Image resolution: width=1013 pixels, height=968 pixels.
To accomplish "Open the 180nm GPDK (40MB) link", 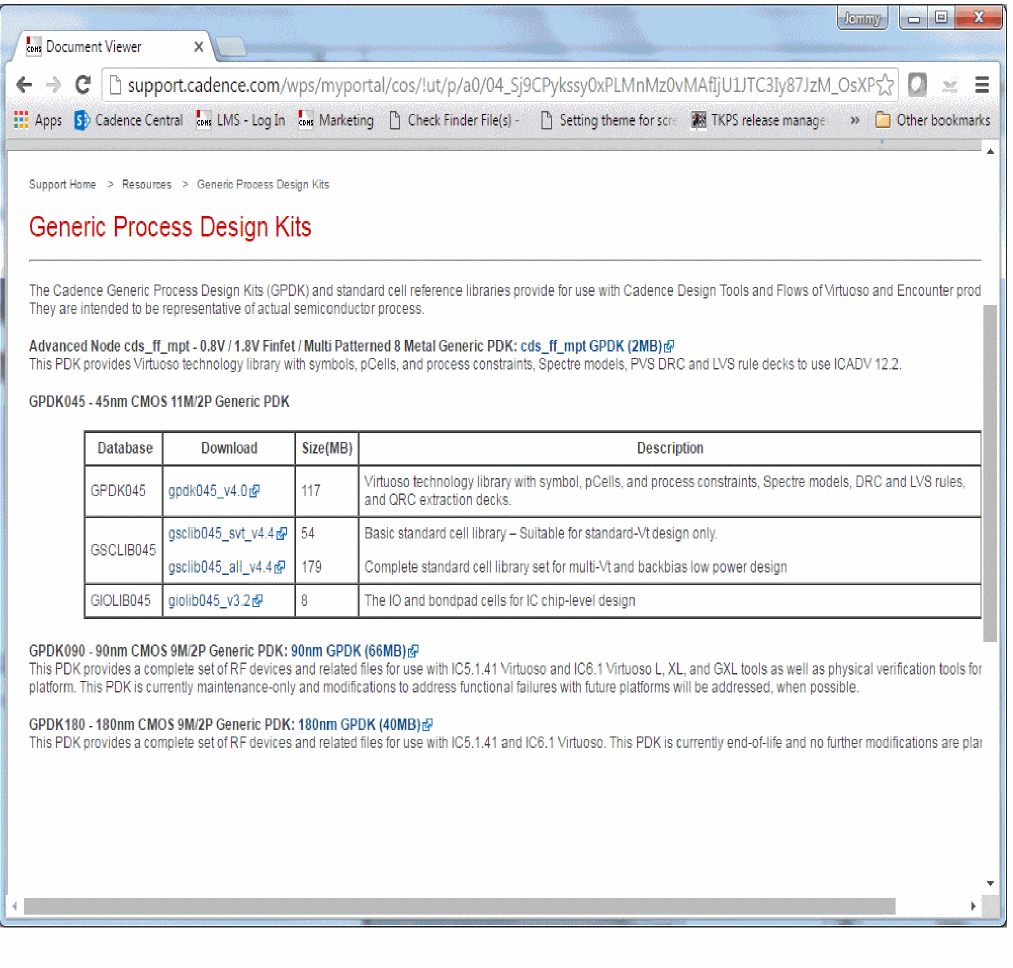I will pos(365,724).
